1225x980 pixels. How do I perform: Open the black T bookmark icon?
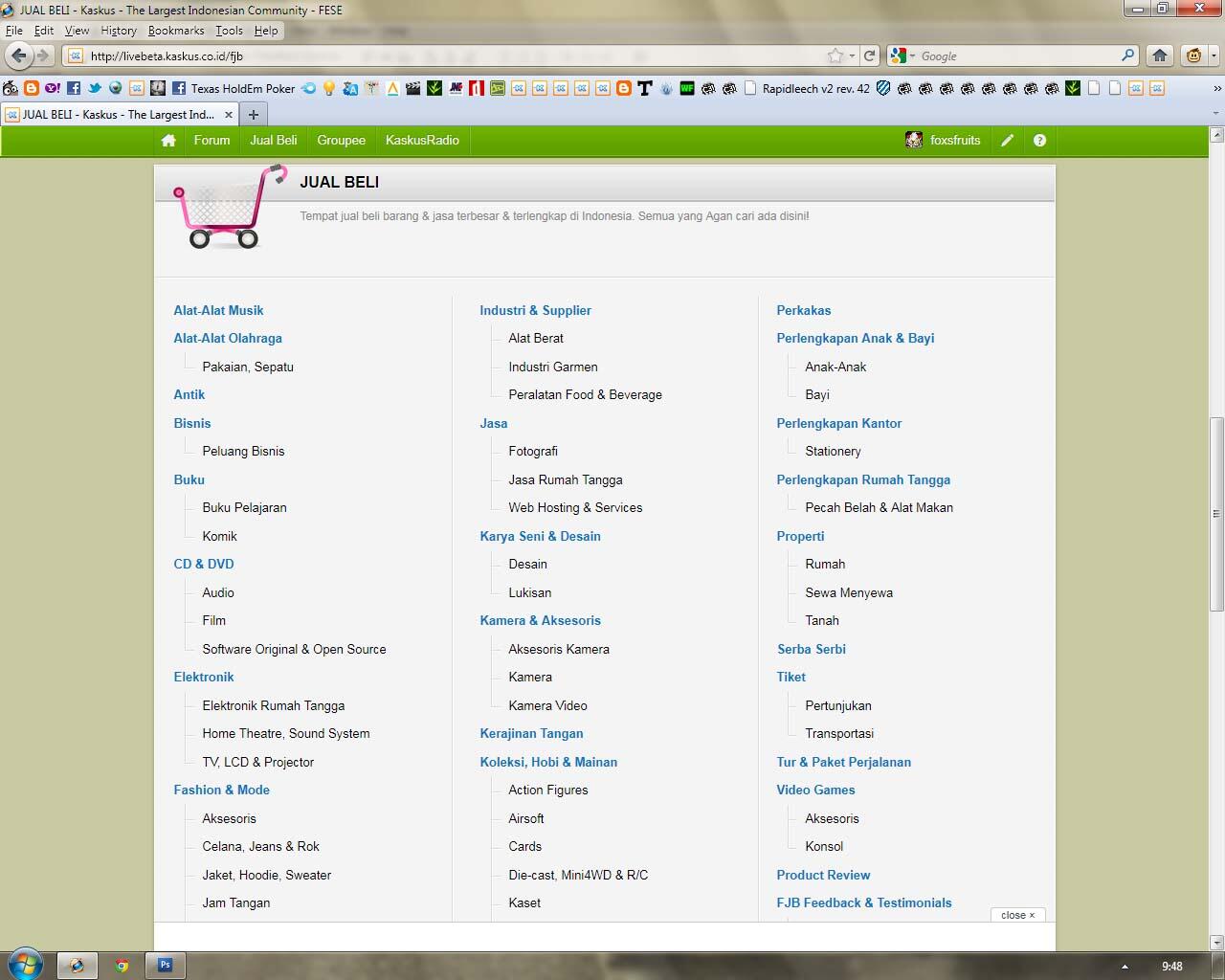[645, 88]
